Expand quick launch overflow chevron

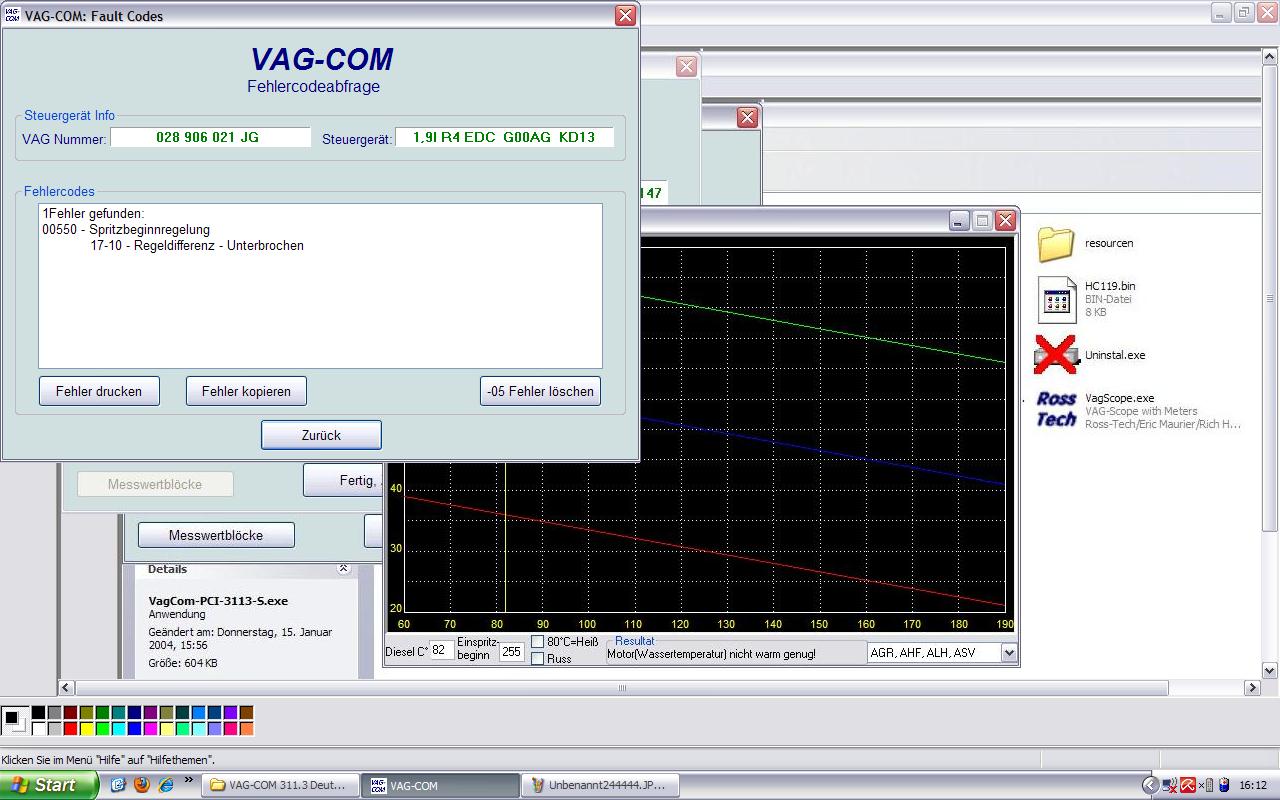[188, 781]
